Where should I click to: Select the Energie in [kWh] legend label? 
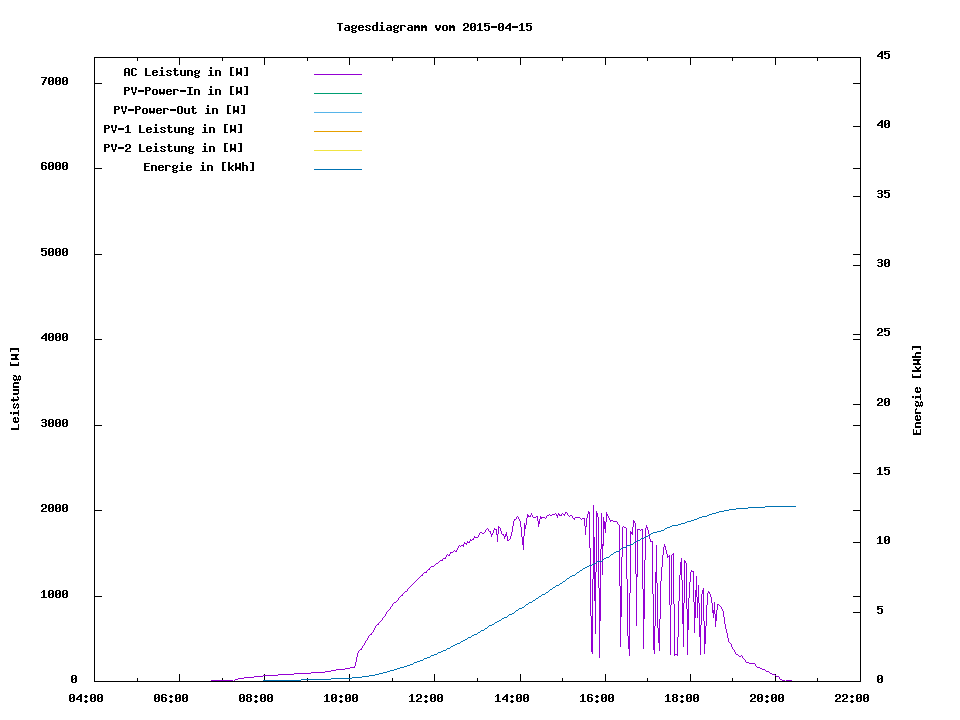point(199,167)
